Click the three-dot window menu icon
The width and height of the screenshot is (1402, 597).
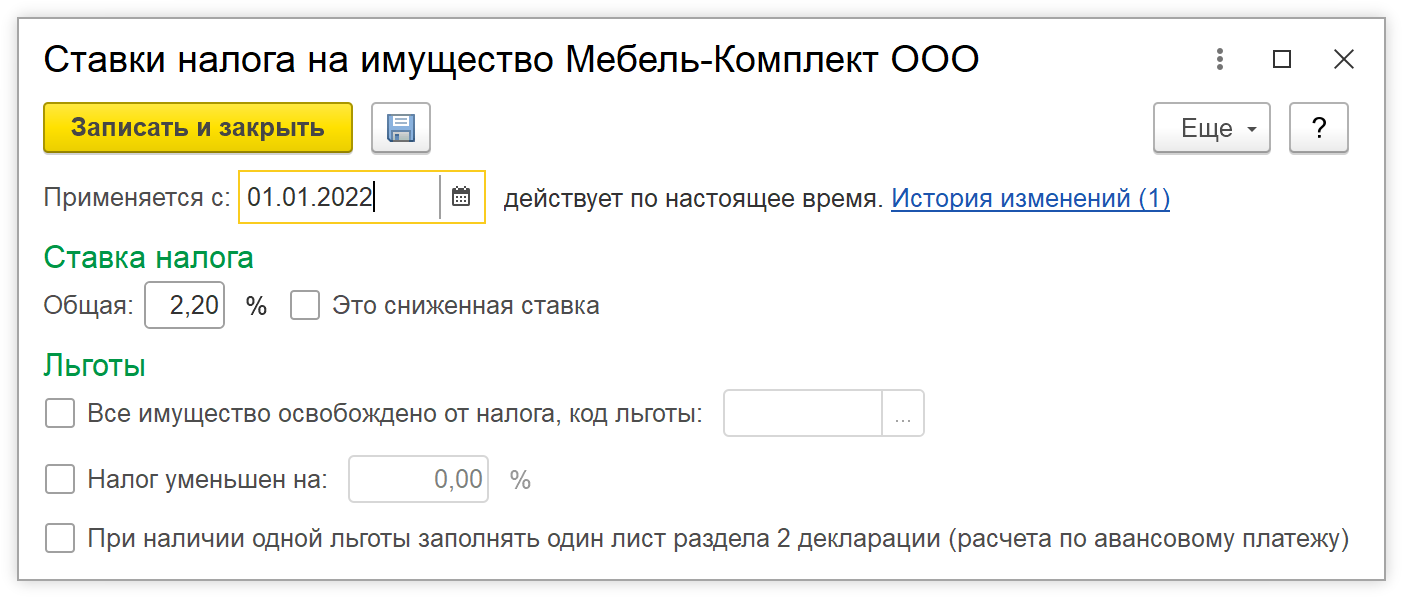[1220, 60]
